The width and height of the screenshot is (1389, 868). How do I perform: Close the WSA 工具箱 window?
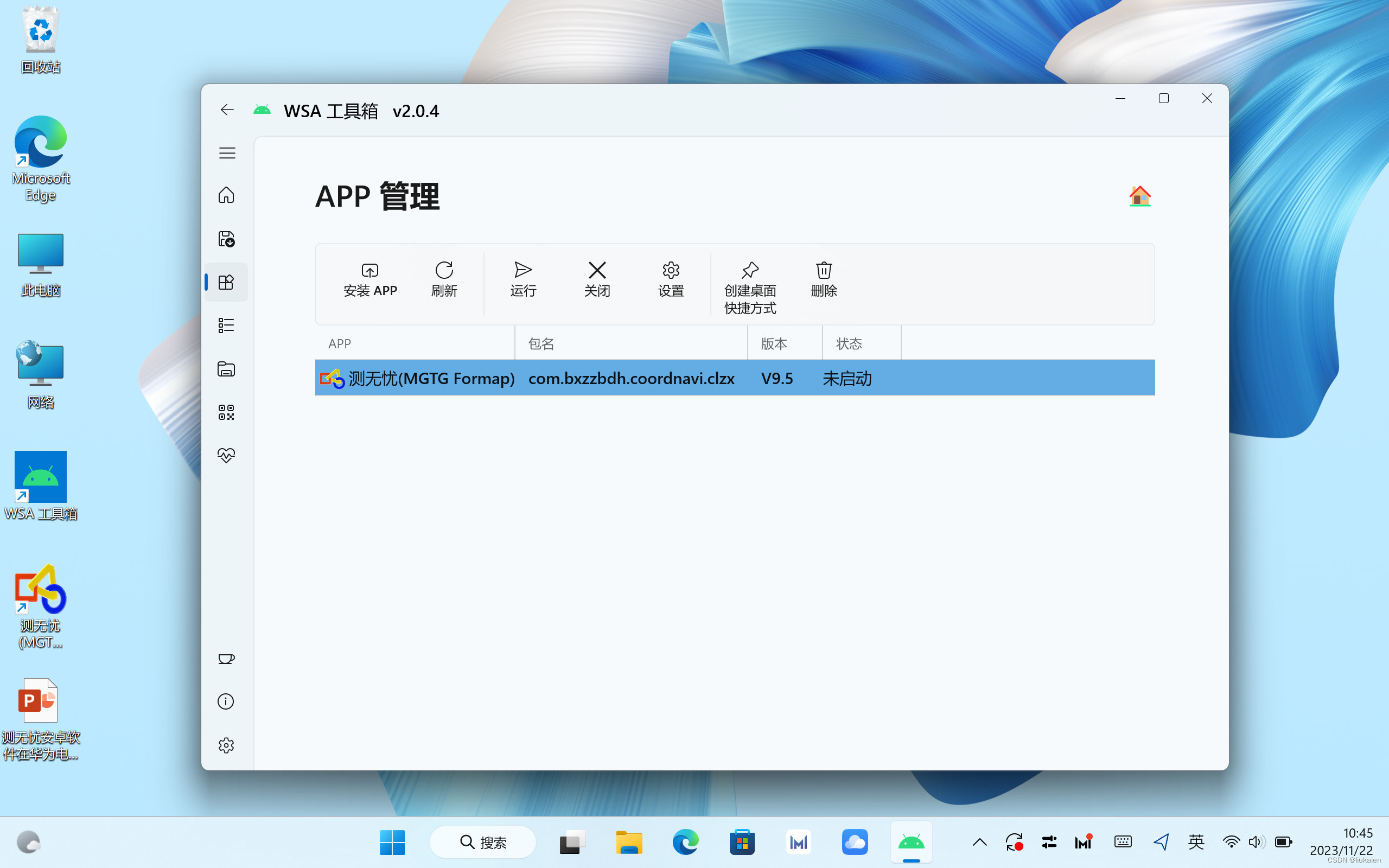pyautogui.click(x=1207, y=99)
